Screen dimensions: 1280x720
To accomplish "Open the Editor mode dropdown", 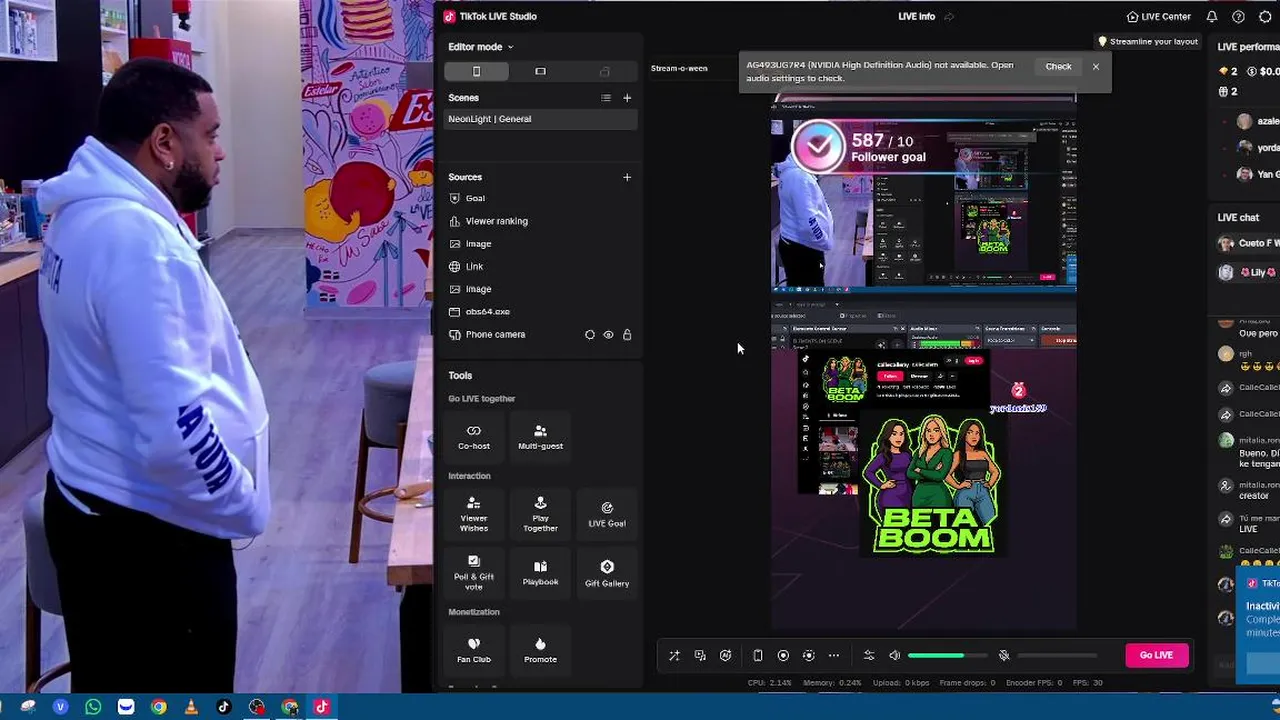I will [480, 47].
